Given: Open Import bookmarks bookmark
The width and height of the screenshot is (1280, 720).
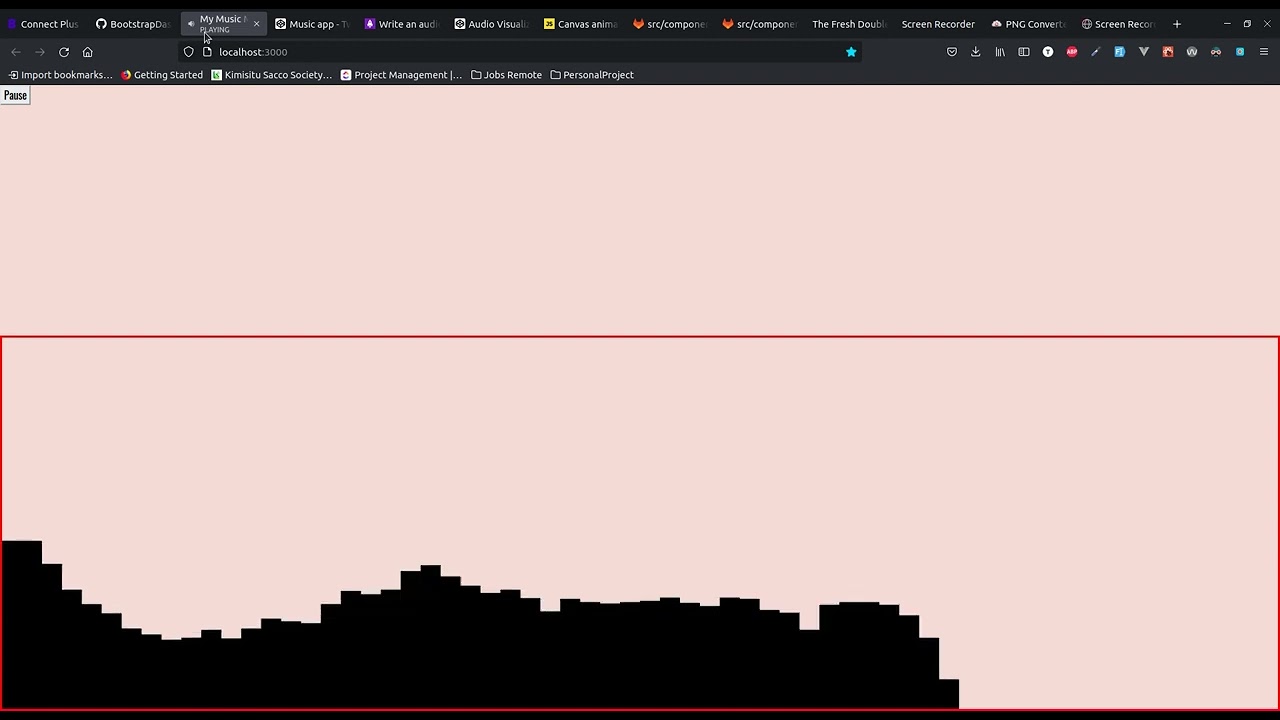Looking at the screenshot, I should [x=60, y=75].
